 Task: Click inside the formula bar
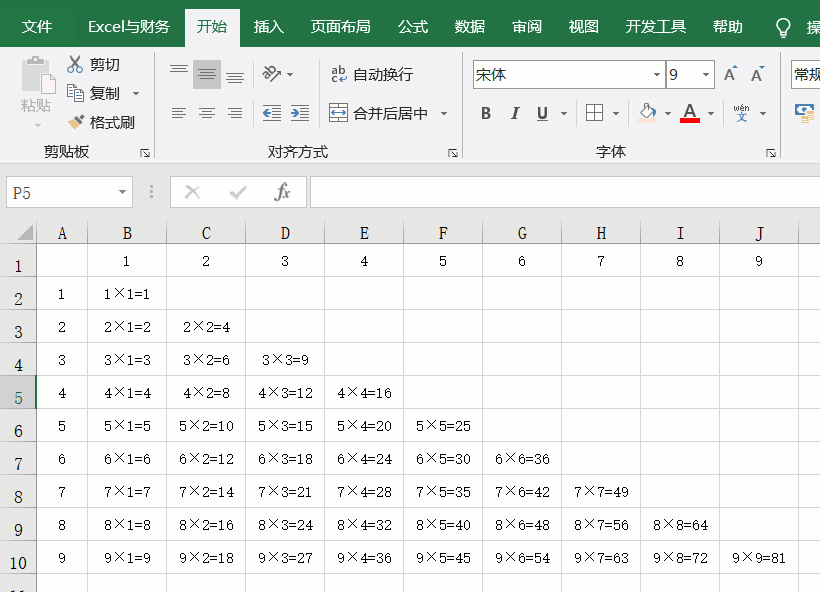(565, 192)
